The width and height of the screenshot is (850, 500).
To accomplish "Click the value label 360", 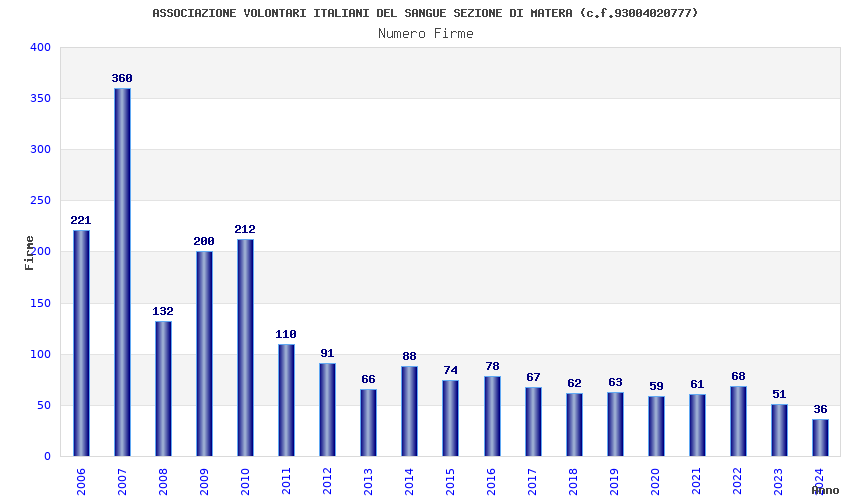I will (122, 78).
